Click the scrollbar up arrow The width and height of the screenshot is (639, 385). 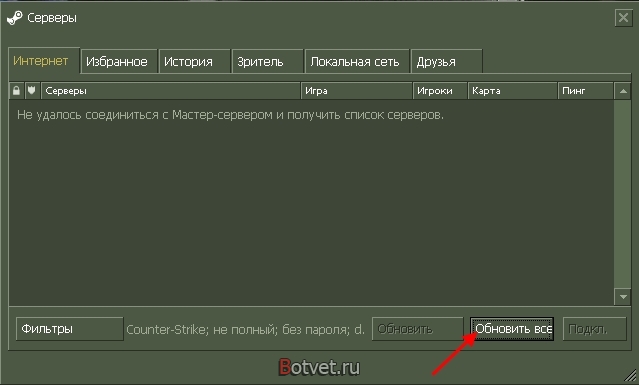[x=623, y=91]
